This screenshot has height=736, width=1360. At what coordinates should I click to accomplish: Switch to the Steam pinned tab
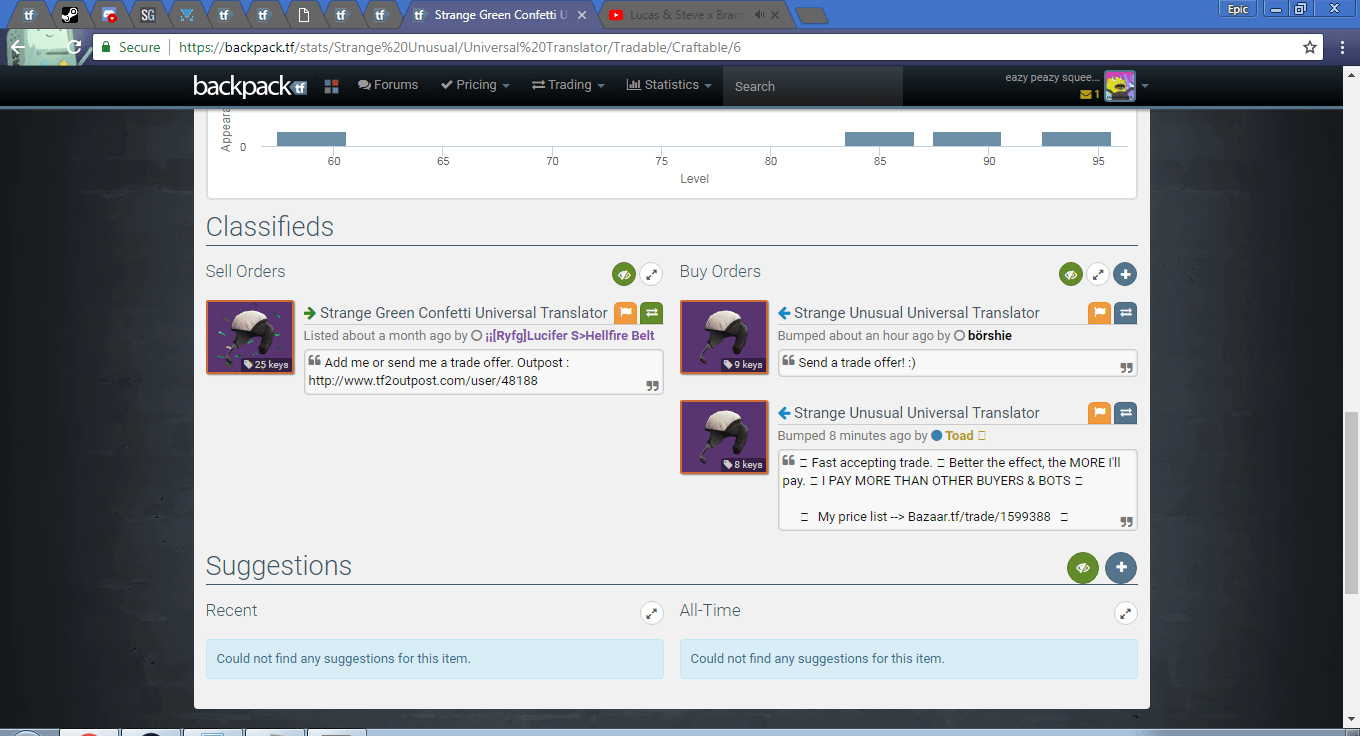(x=69, y=15)
